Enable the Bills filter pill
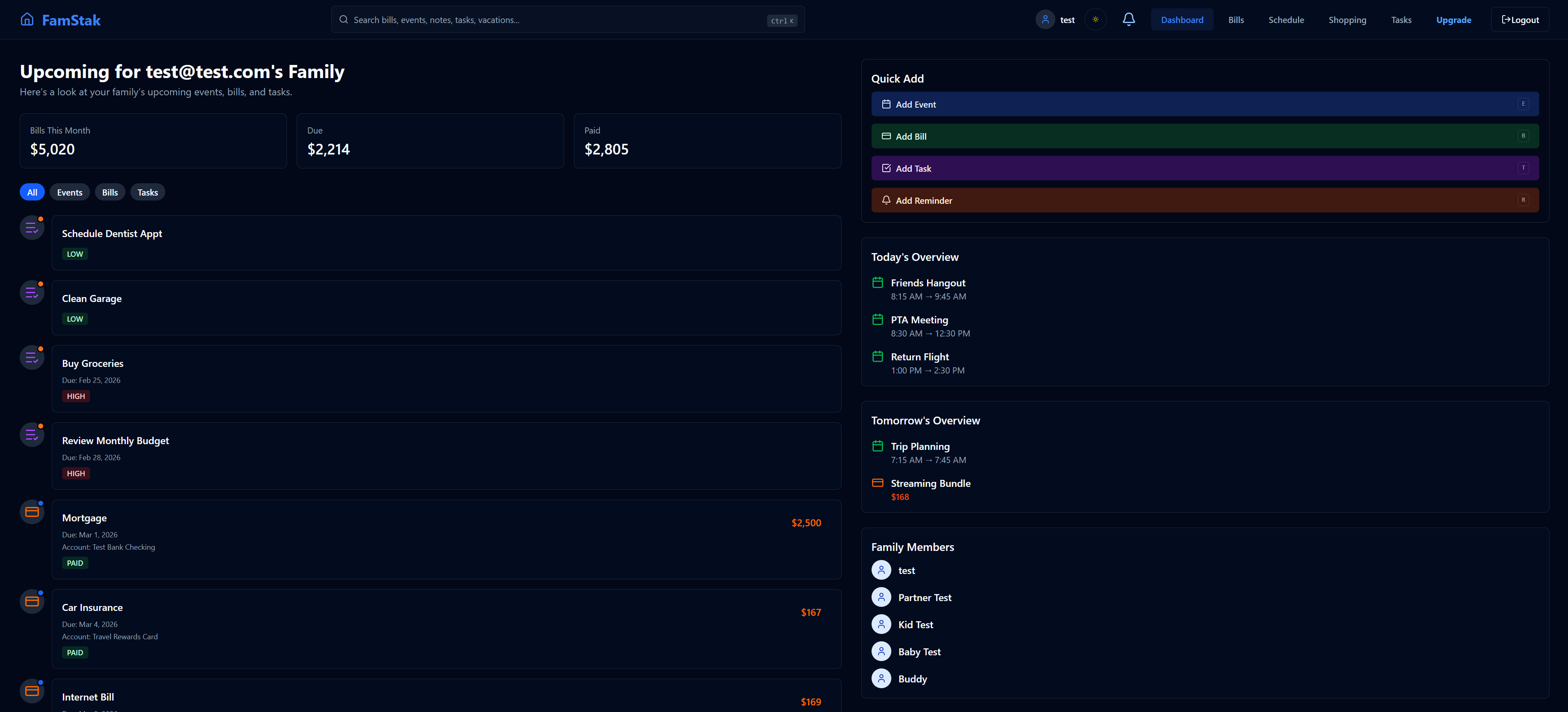The height and width of the screenshot is (712, 1568). click(x=110, y=192)
